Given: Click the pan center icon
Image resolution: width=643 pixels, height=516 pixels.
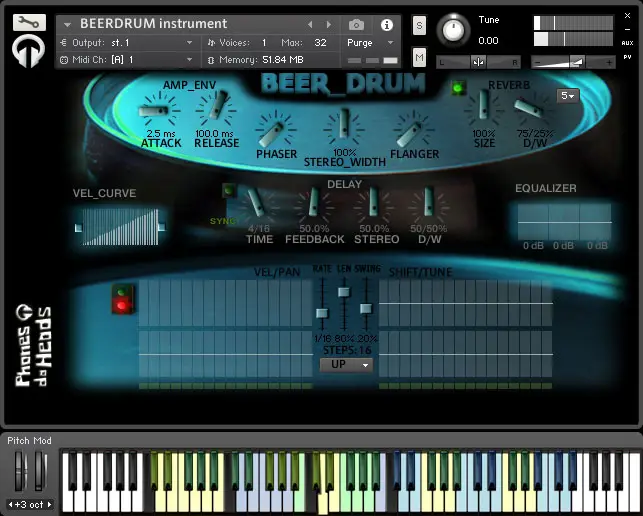Looking at the screenshot, I should [x=478, y=62].
